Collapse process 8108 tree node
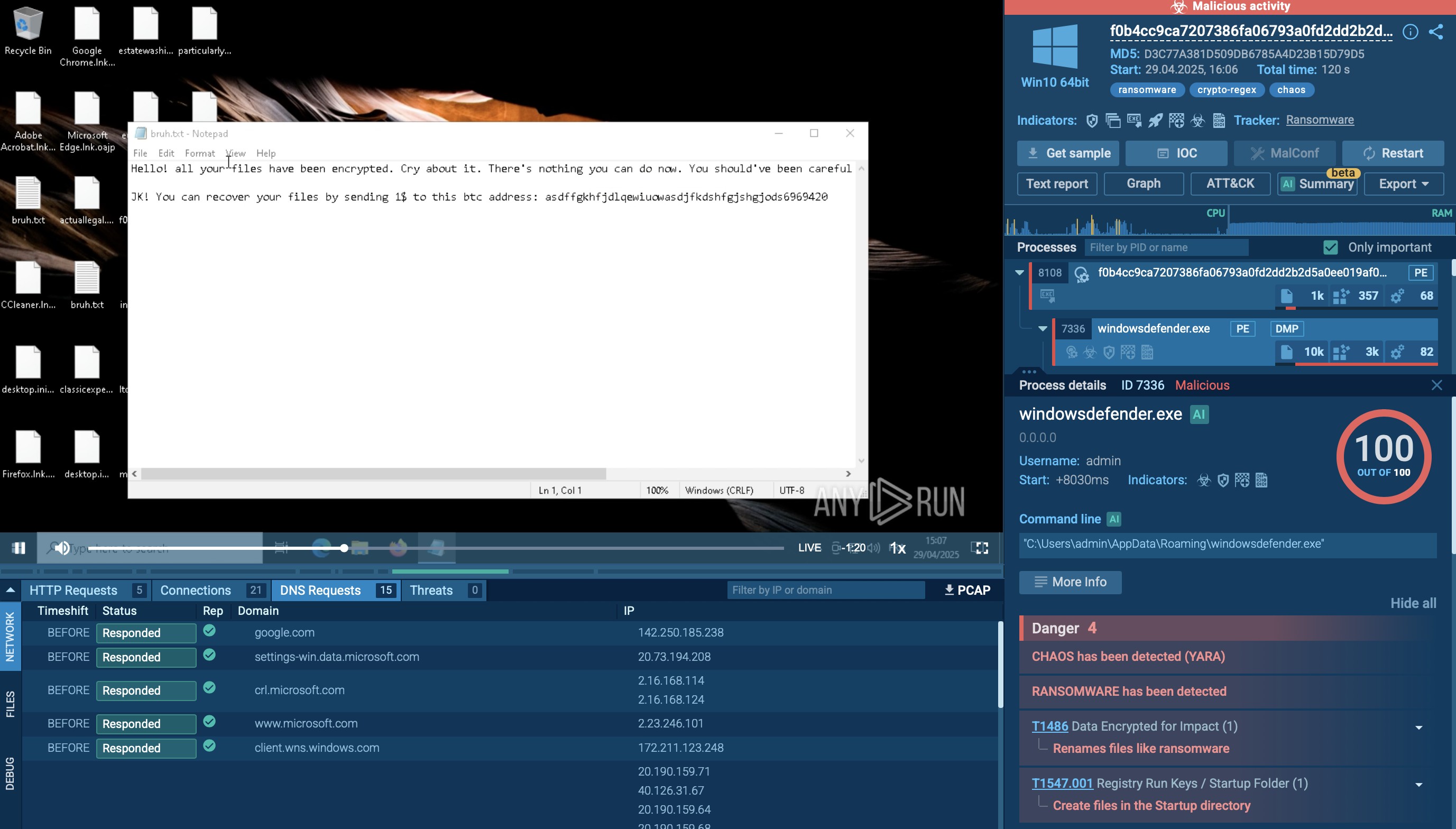 [1019, 273]
